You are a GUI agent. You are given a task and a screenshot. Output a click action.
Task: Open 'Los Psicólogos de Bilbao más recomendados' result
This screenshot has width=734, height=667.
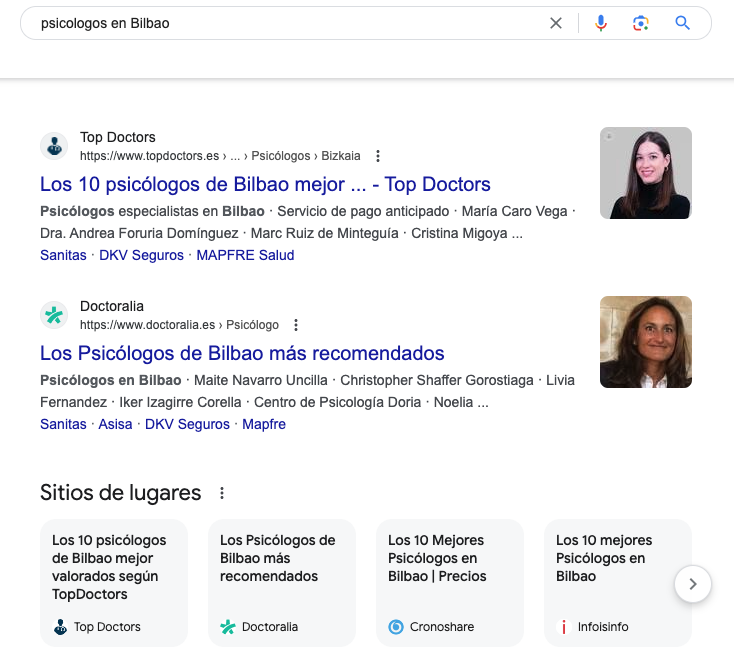(242, 353)
